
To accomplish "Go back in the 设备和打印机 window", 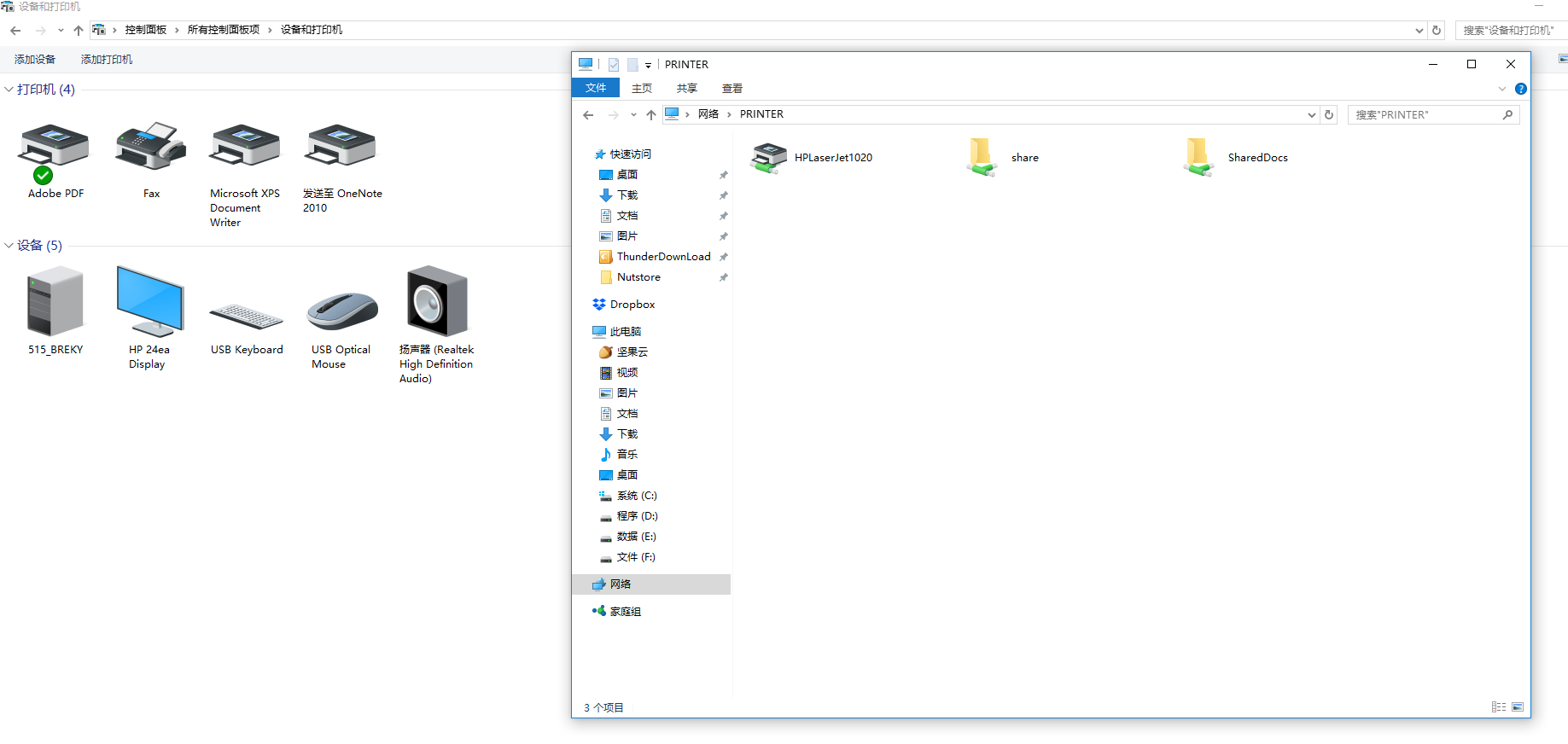I will [x=15, y=31].
